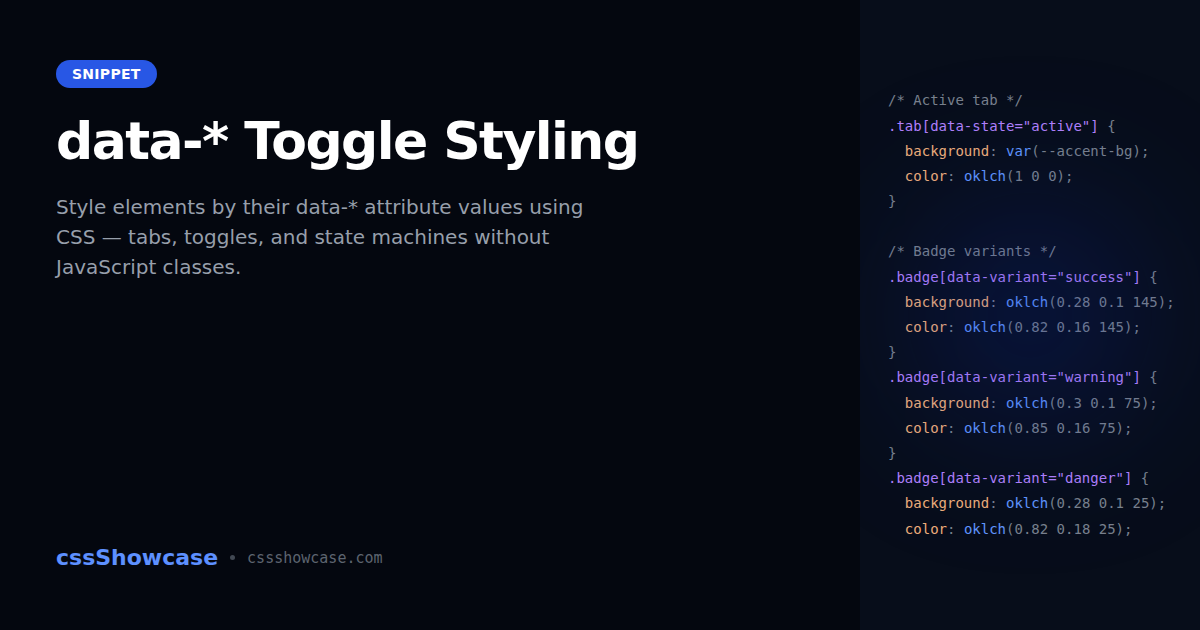Screen dimensions: 1200x630
Task: Click the "data-* Toggle Styling" heading
Action: (x=347, y=141)
